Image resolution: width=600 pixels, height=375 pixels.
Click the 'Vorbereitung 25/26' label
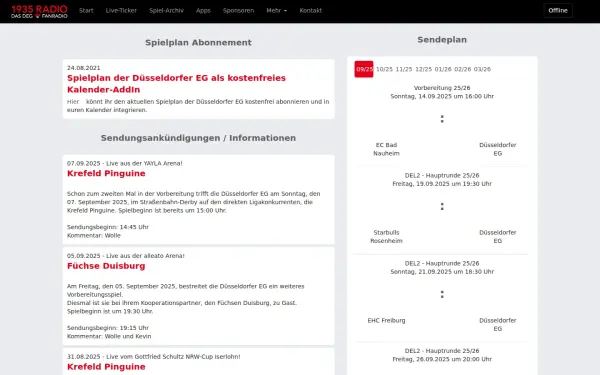point(442,88)
